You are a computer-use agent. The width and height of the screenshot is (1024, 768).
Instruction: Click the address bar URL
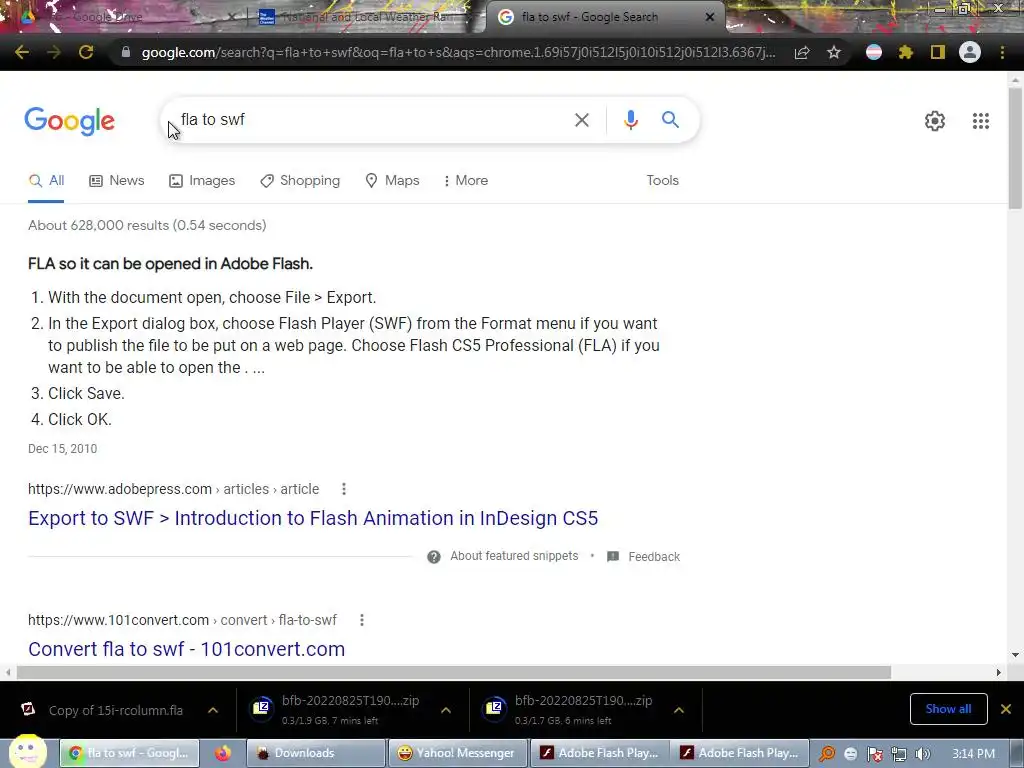pyautogui.click(x=457, y=52)
